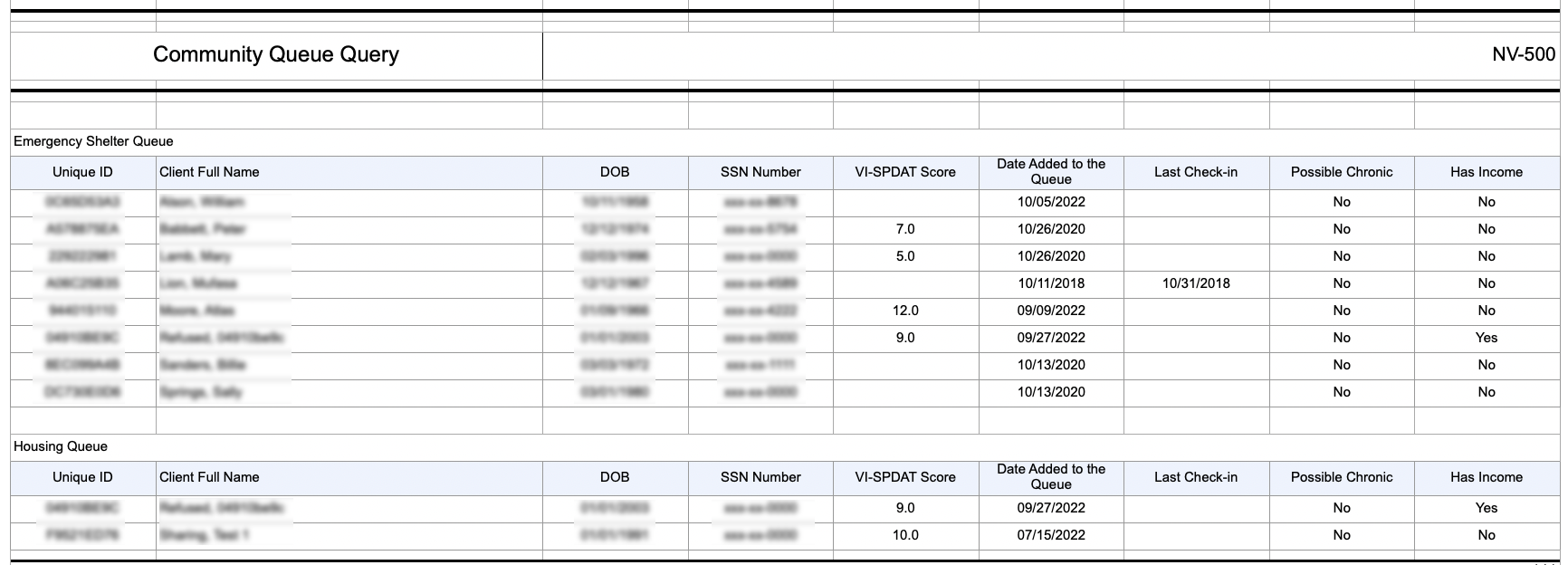Click "Has Income" header in Housing Queue

coord(1487,477)
